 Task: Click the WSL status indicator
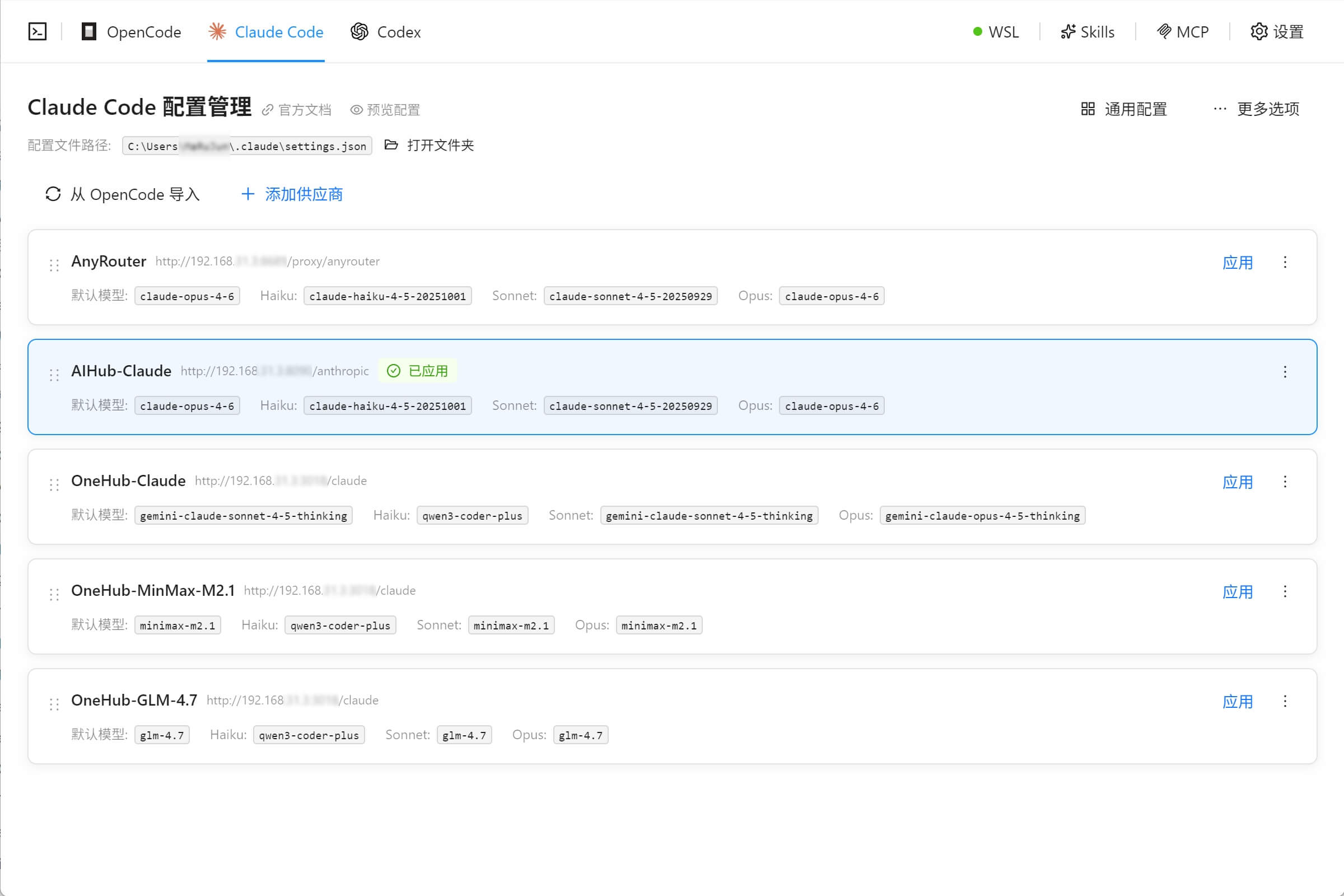(996, 32)
